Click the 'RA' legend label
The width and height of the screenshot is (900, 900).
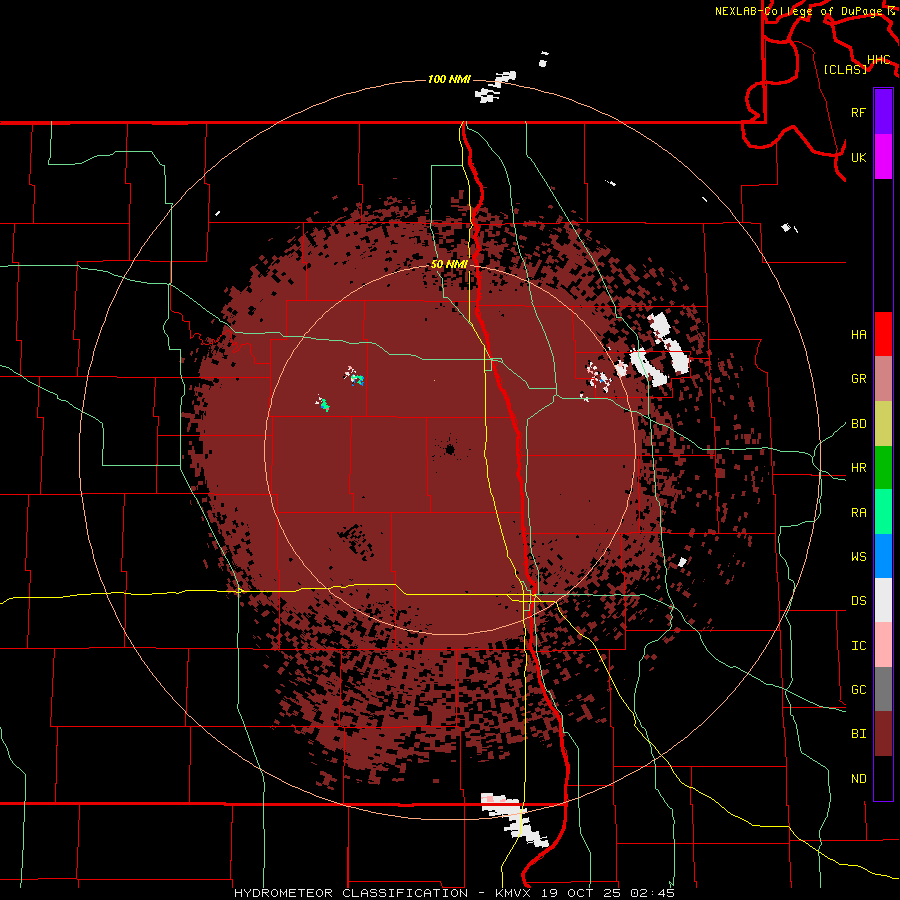(x=858, y=513)
